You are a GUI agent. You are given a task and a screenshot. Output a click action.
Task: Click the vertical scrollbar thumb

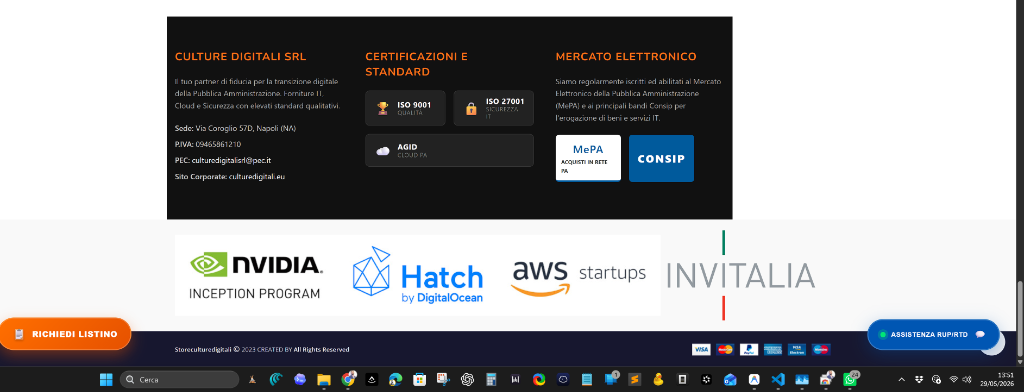coord(1019,318)
